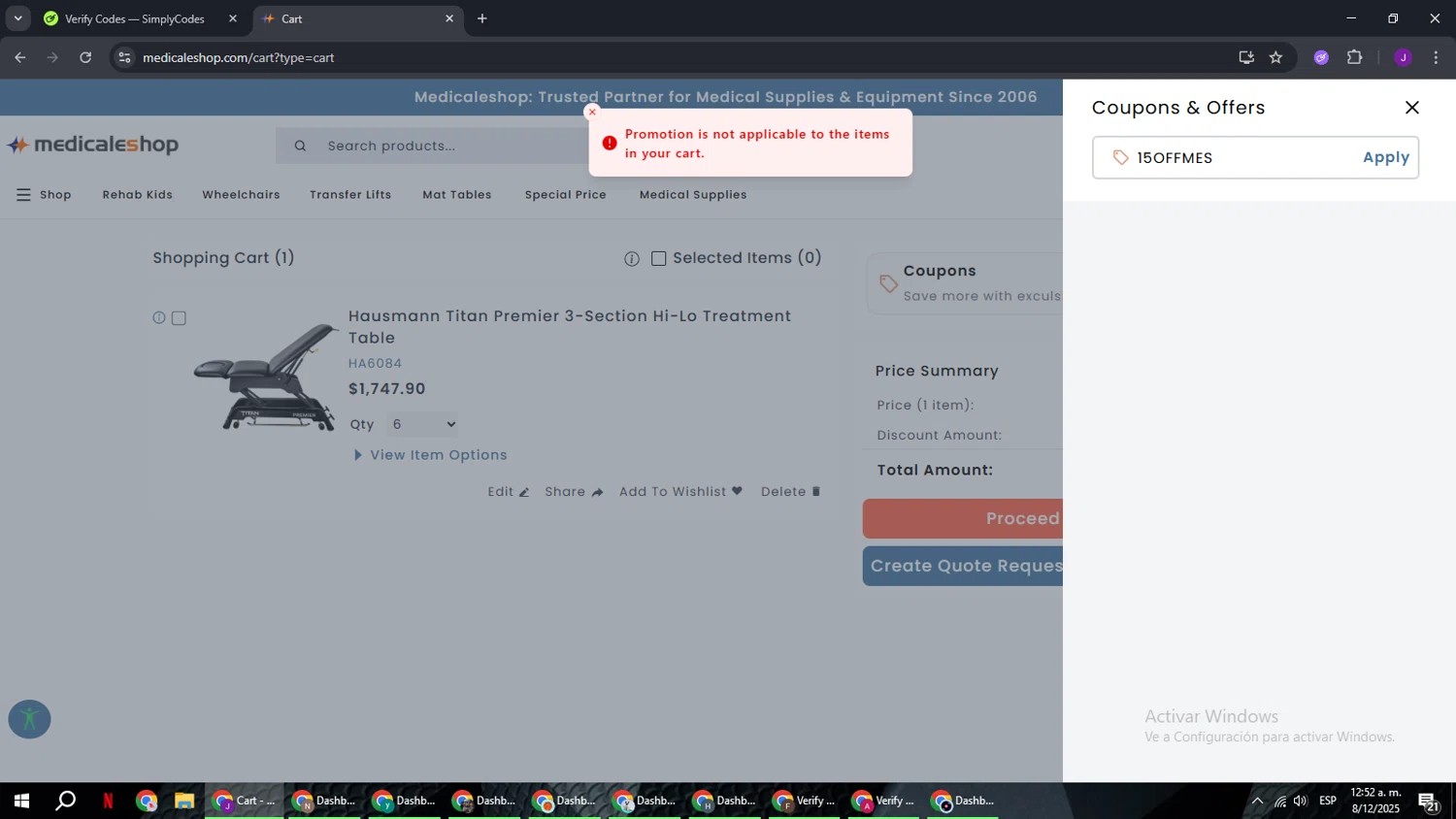
Task: Open Wheelchairs category
Action: point(241,195)
